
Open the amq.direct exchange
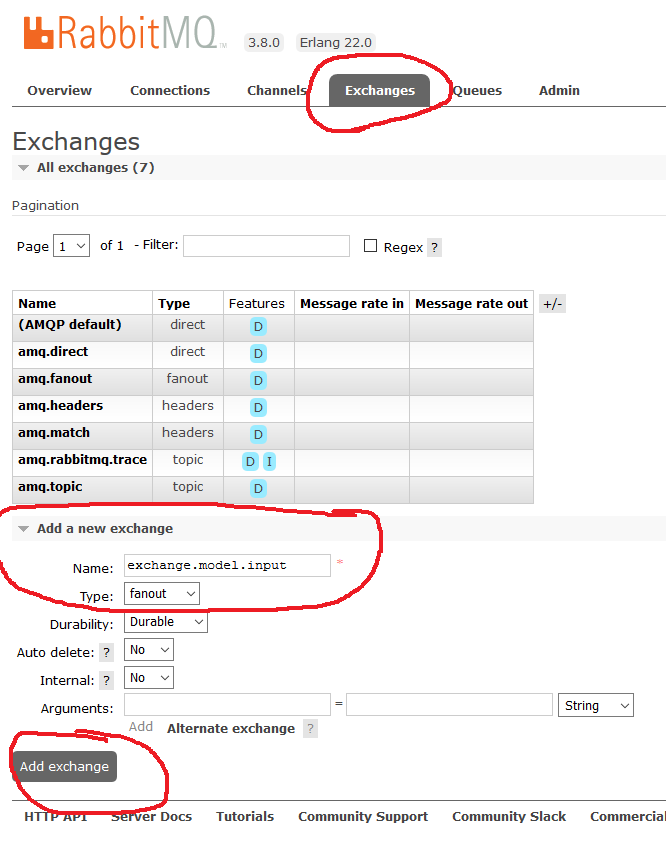click(53, 352)
